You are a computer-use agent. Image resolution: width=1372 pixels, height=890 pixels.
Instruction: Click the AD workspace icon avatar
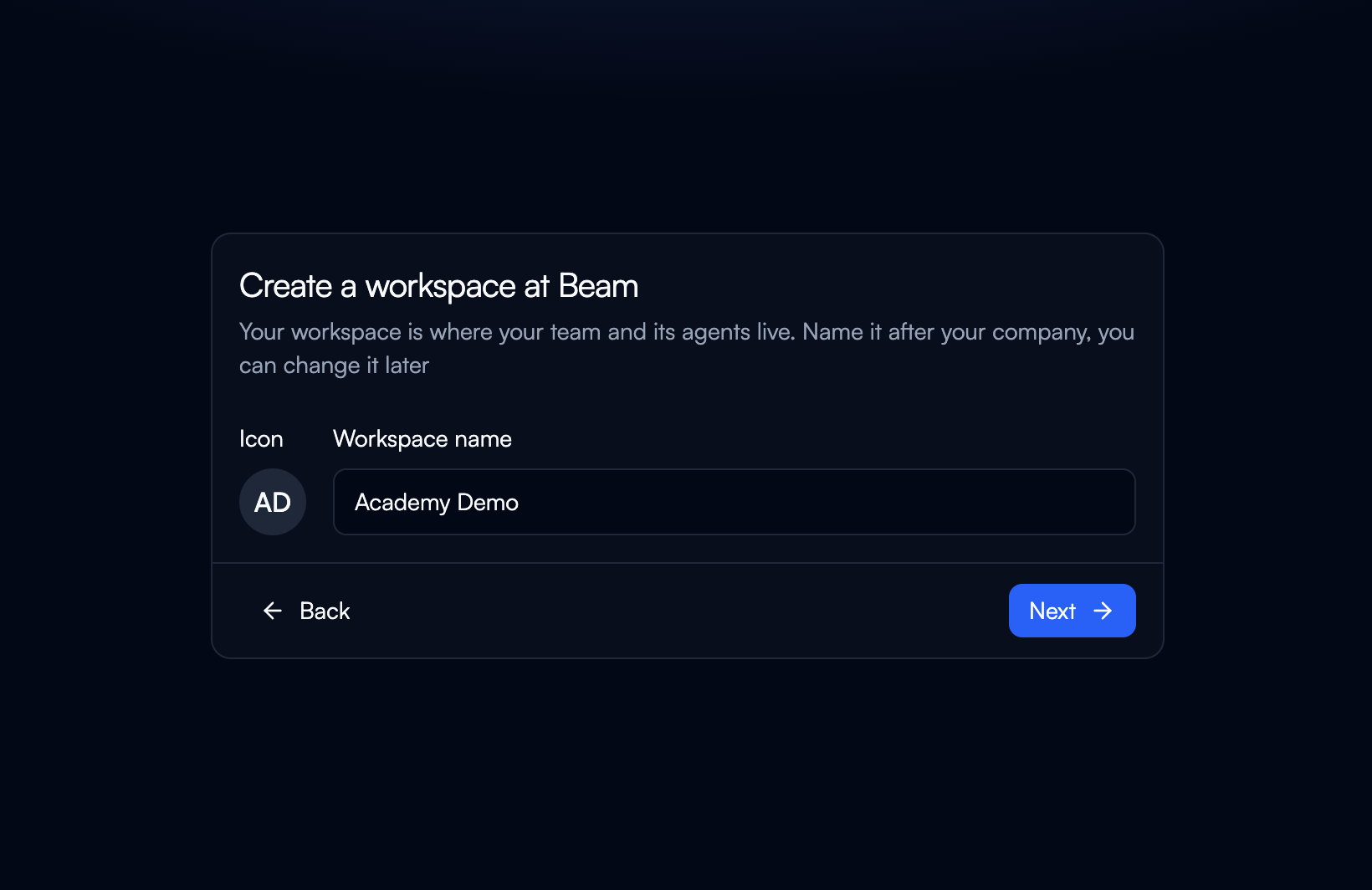pos(273,502)
